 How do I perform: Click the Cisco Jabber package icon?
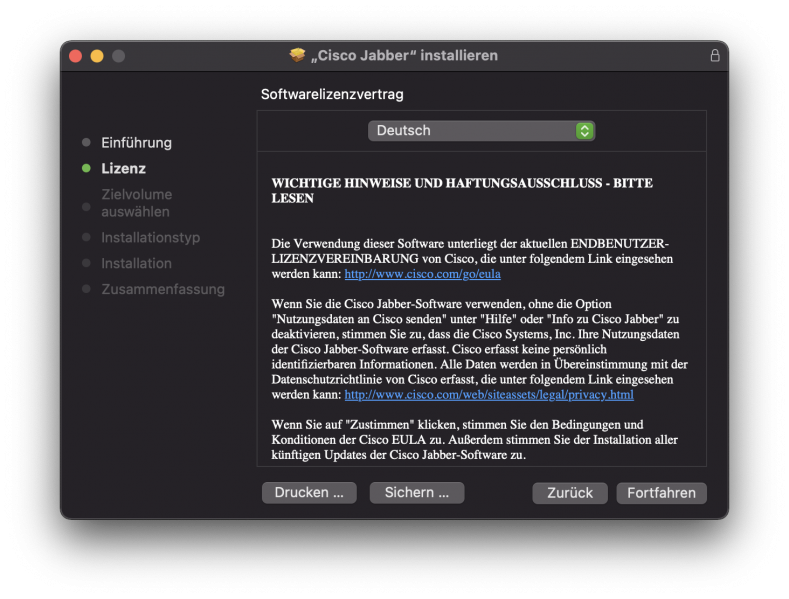[x=297, y=55]
